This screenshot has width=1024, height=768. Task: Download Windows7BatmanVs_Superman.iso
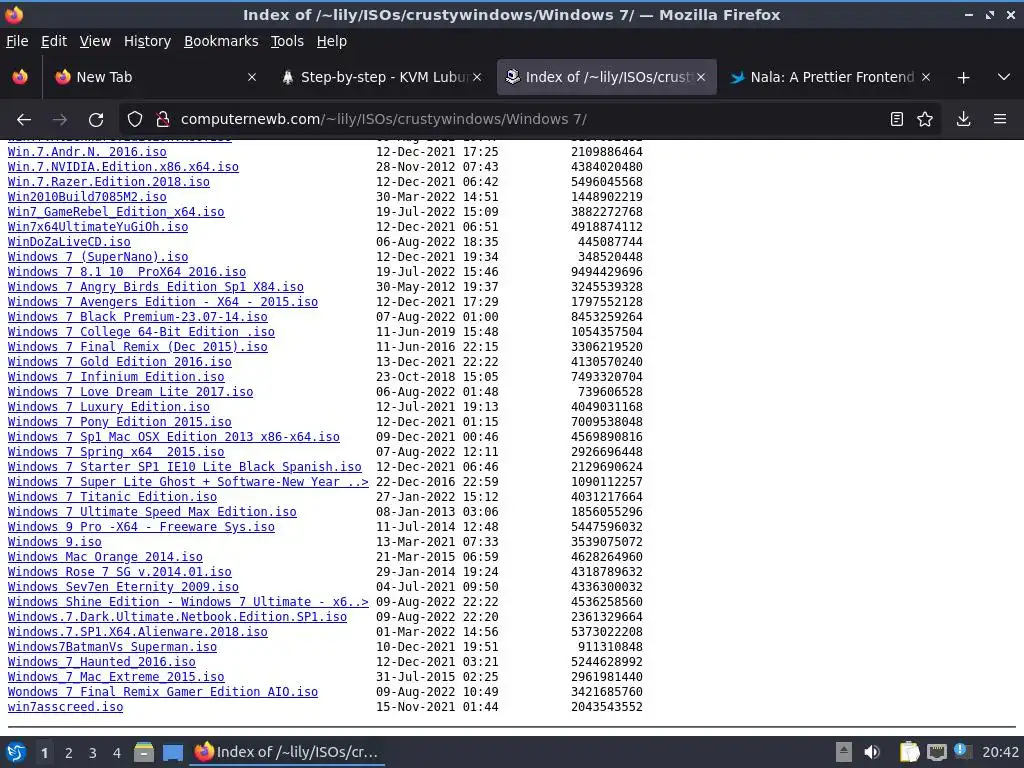coord(112,647)
